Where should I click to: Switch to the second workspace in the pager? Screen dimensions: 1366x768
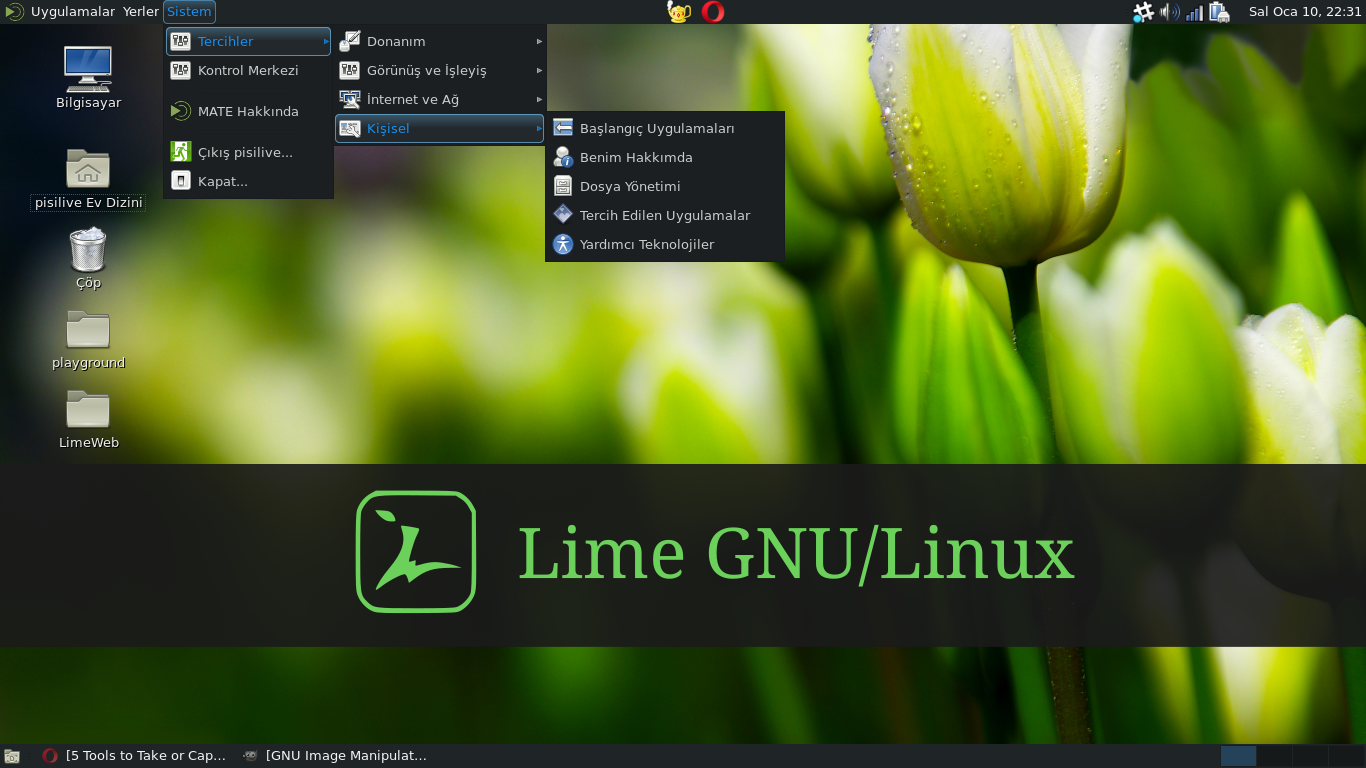tap(1274, 756)
